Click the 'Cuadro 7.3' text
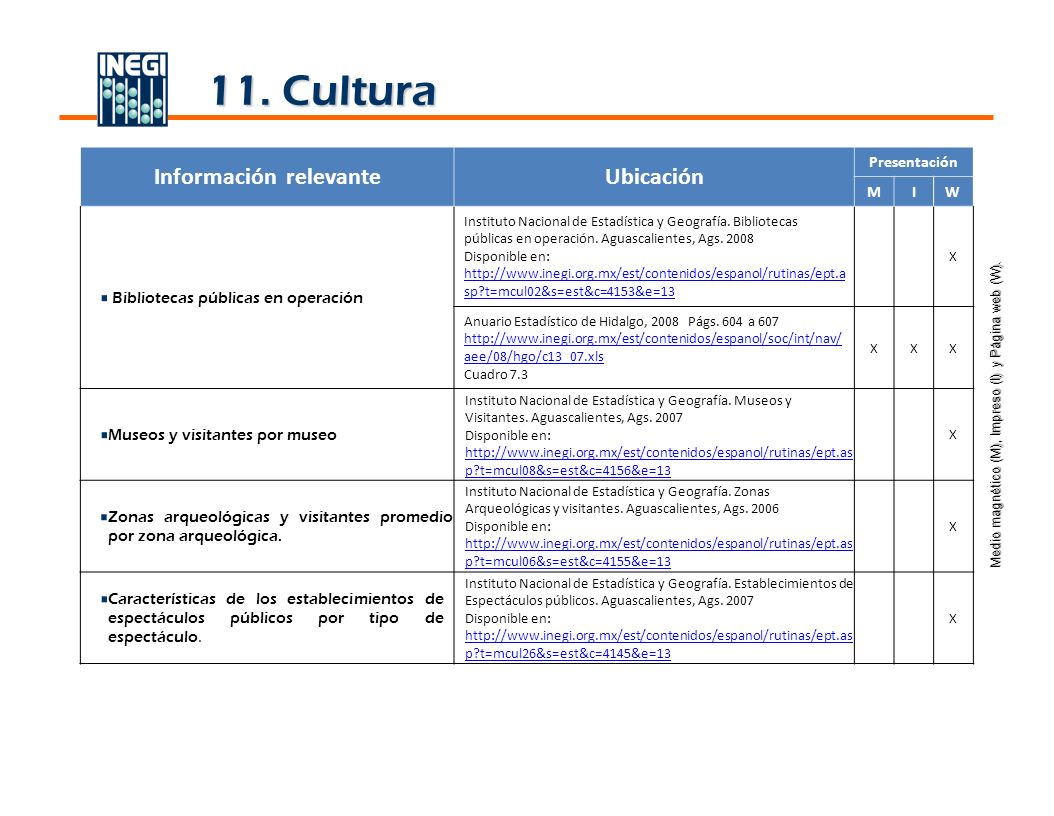 pos(496,374)
